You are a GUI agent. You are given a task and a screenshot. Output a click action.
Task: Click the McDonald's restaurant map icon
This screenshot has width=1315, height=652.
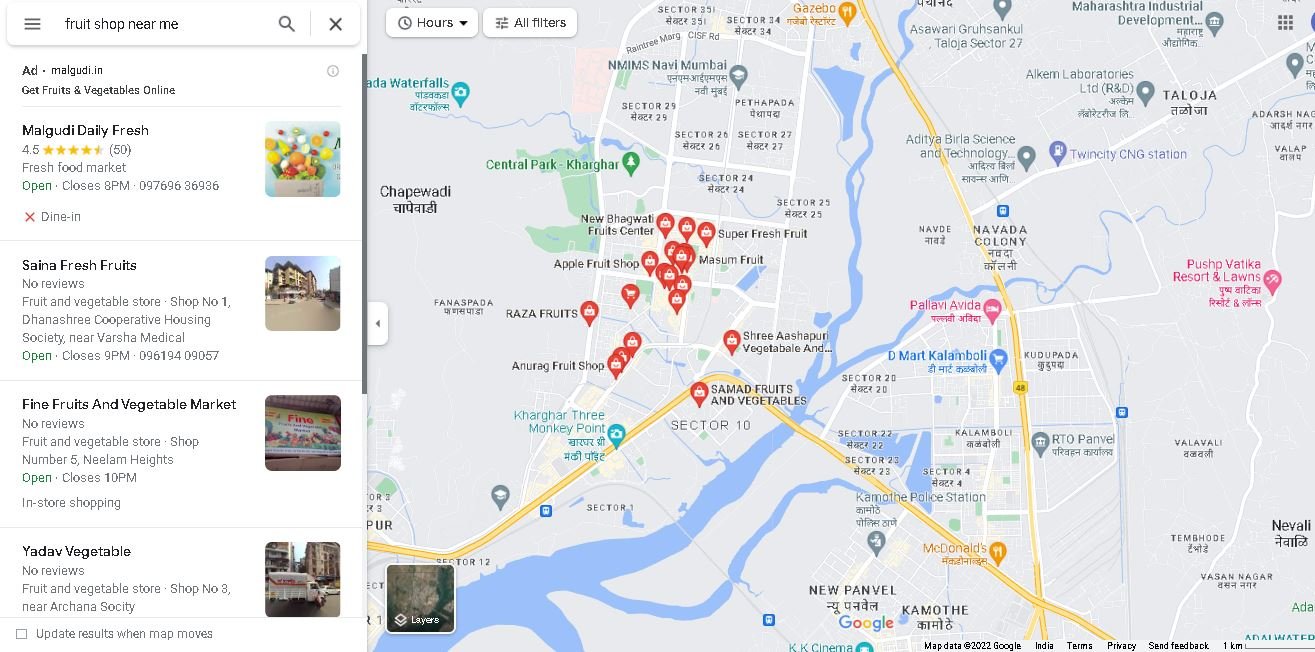tap(997, 551)
